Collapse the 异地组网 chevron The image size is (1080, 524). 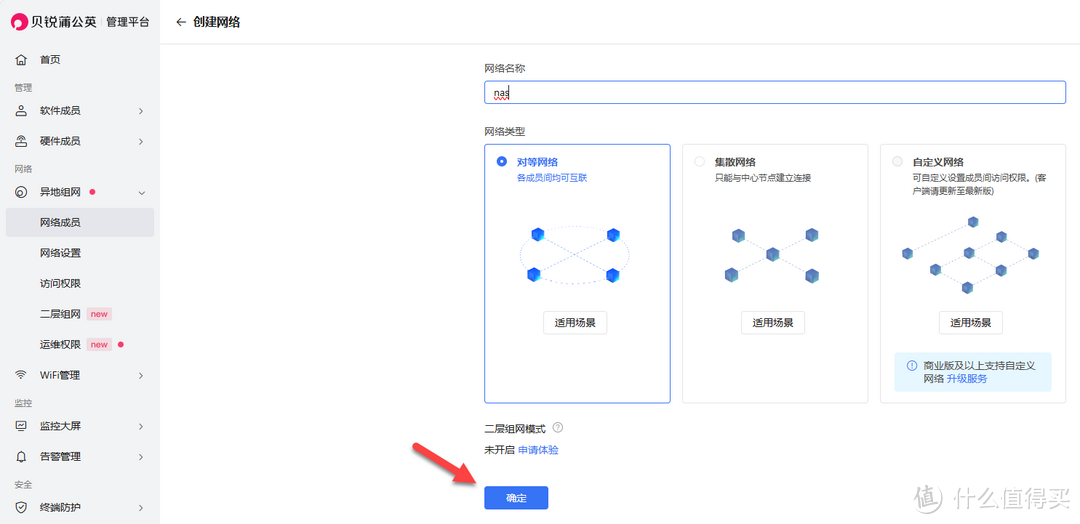coord(141,193)
